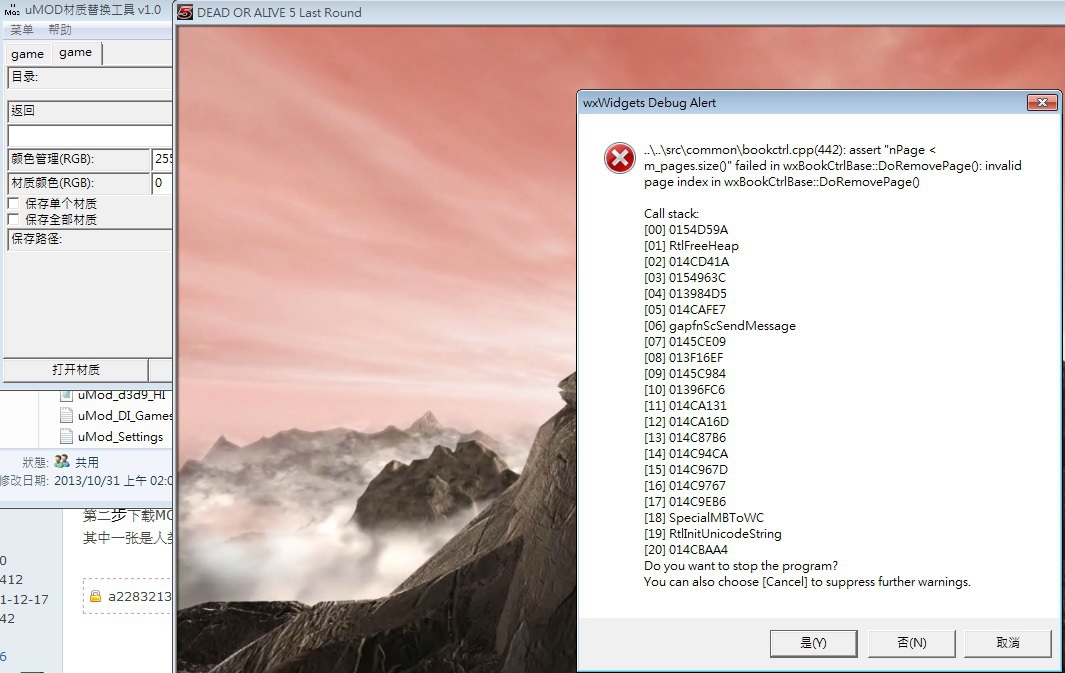Click the 取消 button
The height and width of the screenshot is (673, 1065).
1008,642
